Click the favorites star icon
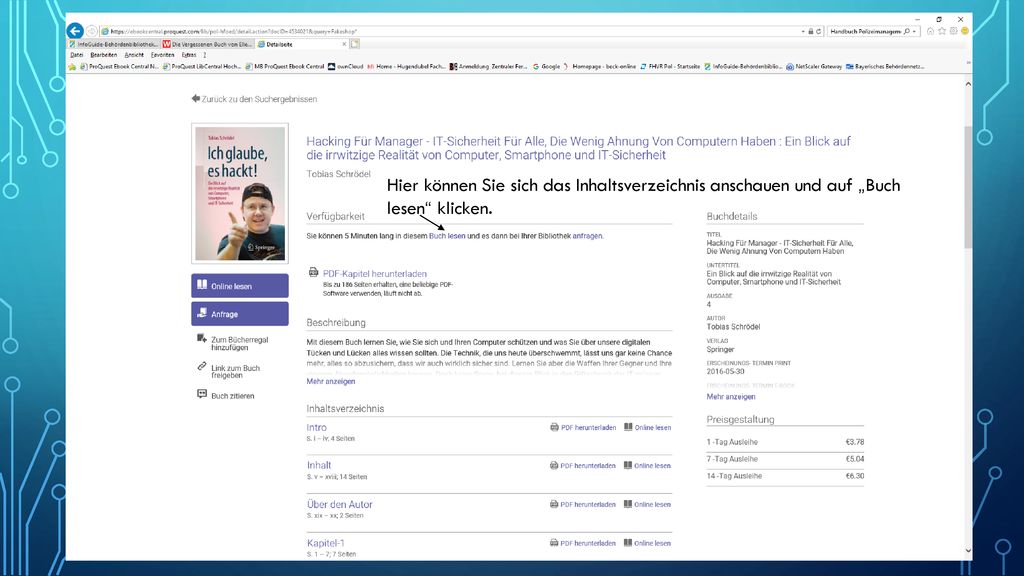Image resolution: width=1024 pixels, height=576 pixels. tap(942, 31)
